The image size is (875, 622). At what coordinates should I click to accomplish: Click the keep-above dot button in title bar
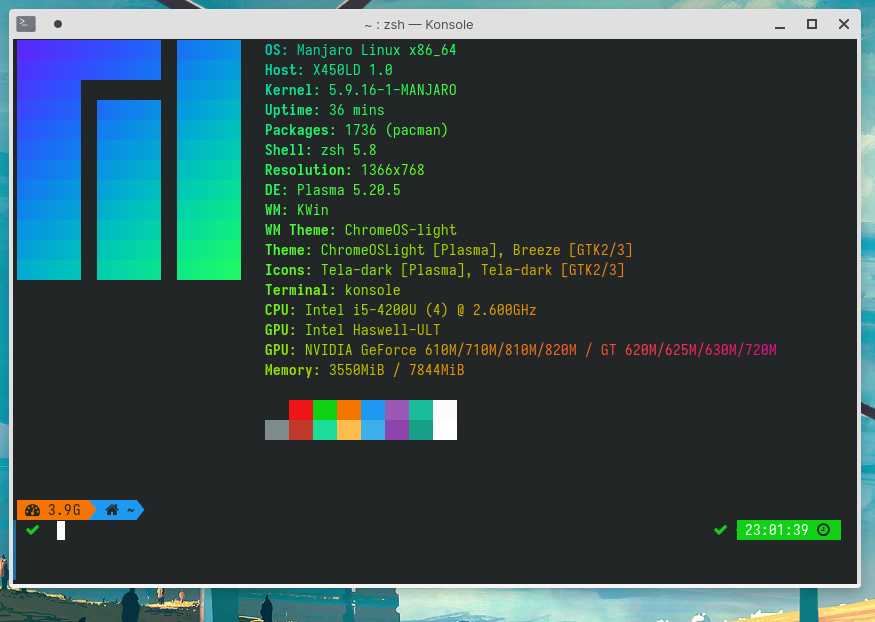57,24
